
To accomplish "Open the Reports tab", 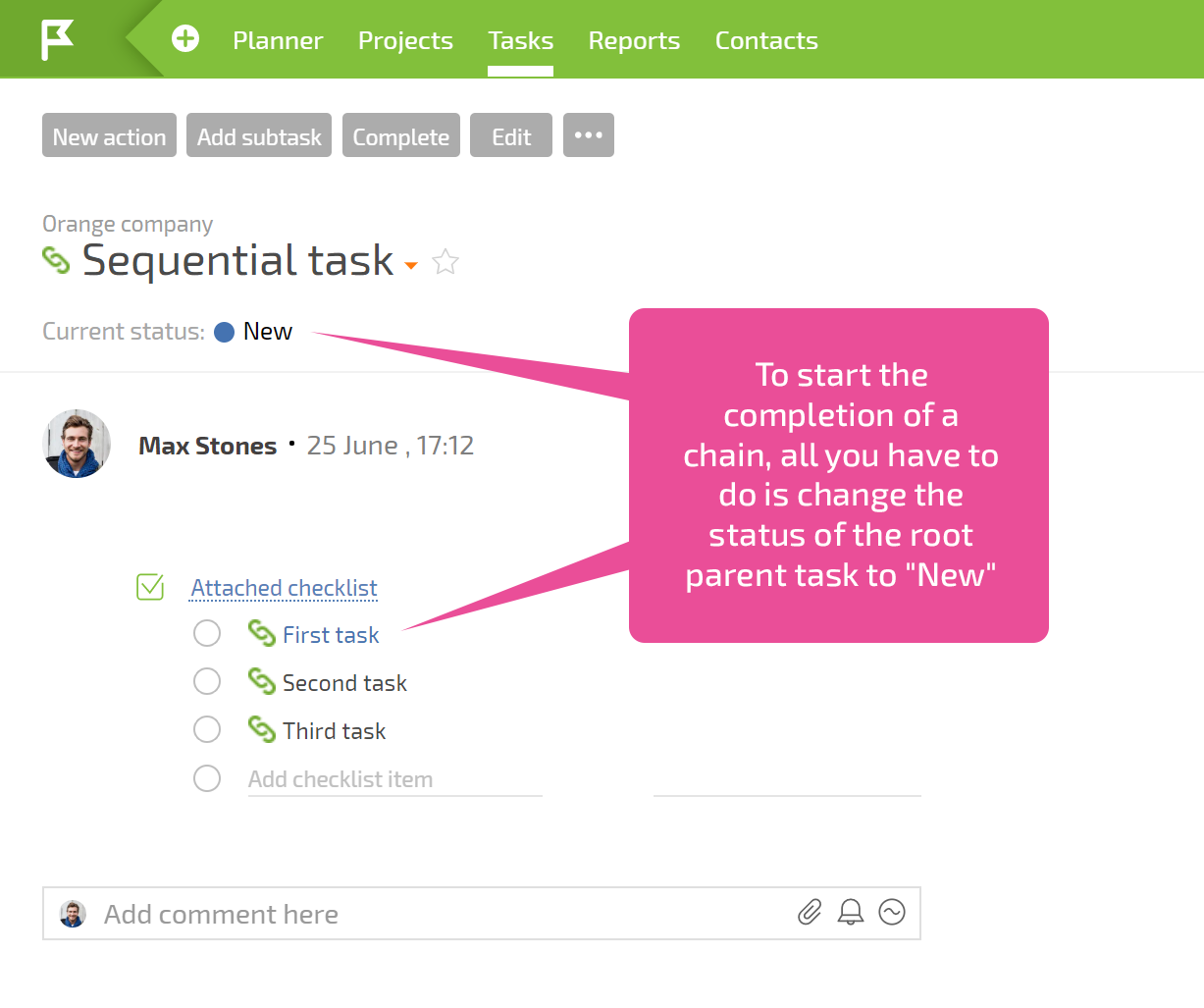I will coord(634,40).
